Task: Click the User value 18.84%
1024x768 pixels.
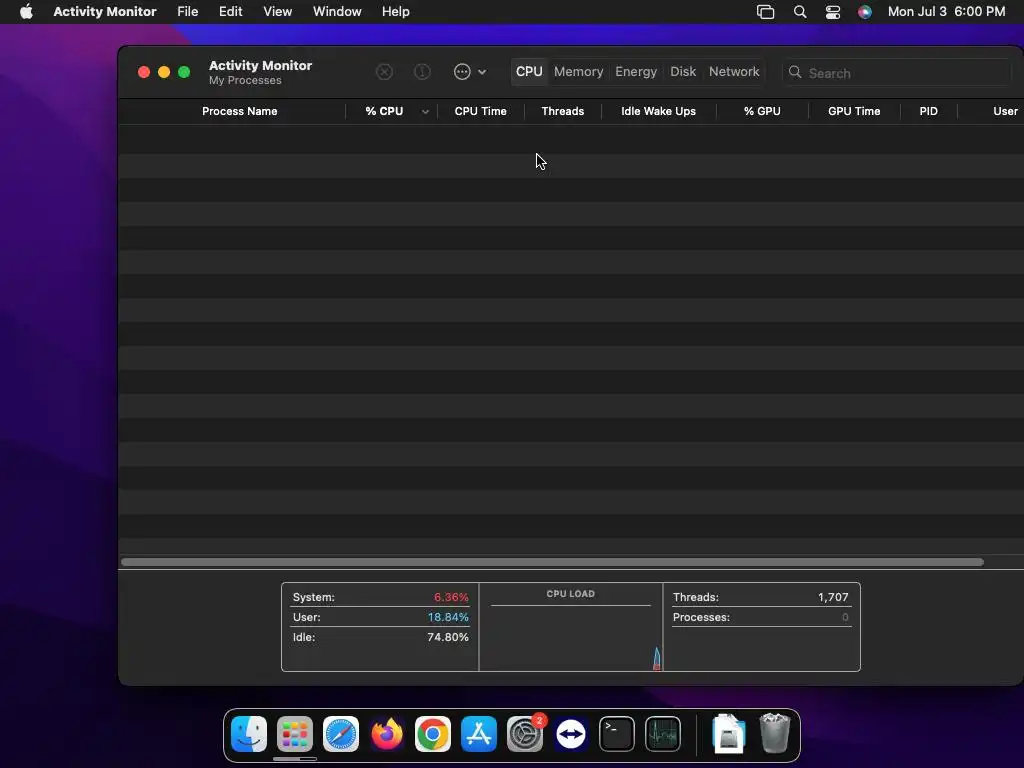Action: pos(448,617)
